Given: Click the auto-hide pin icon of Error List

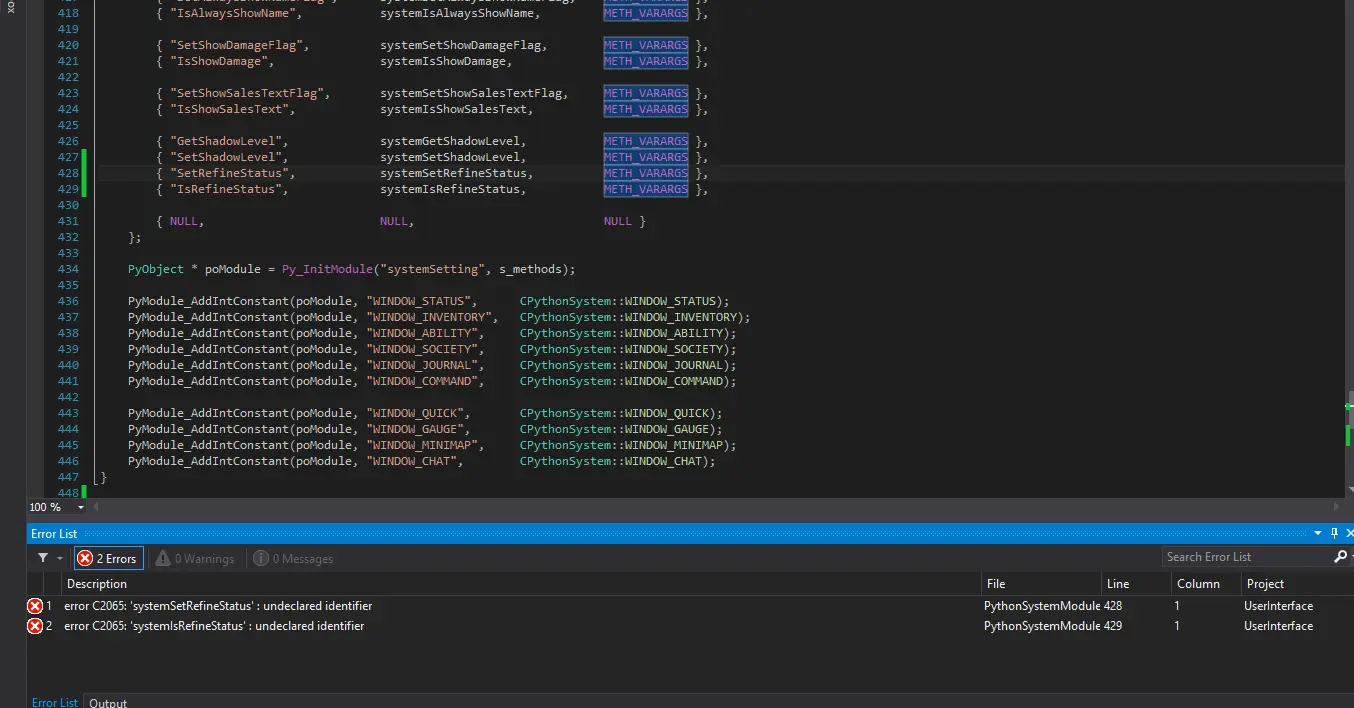Looking at the screenshot, I should (1333, 534).
